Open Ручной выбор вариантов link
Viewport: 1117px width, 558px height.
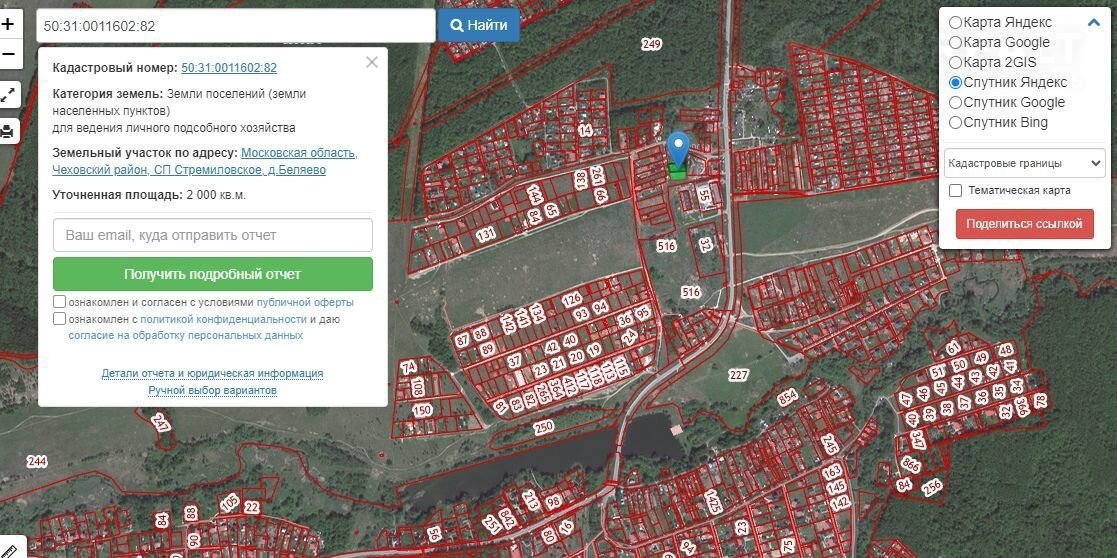212,390
